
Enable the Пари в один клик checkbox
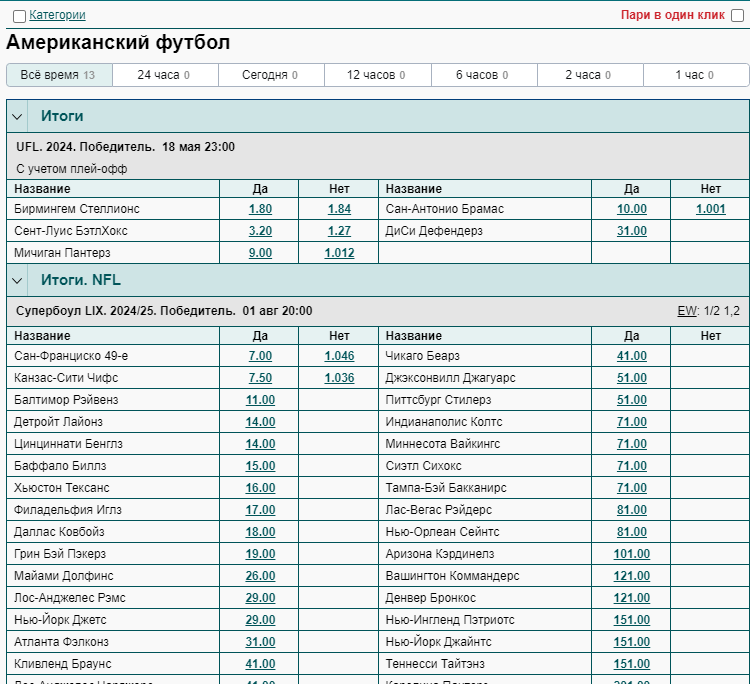tap(737, 16)
